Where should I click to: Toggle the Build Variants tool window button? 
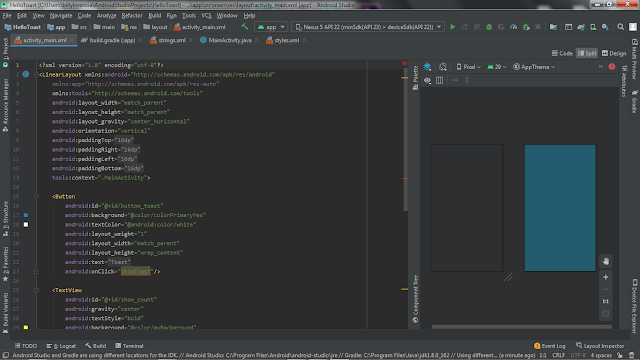(5, 313)
